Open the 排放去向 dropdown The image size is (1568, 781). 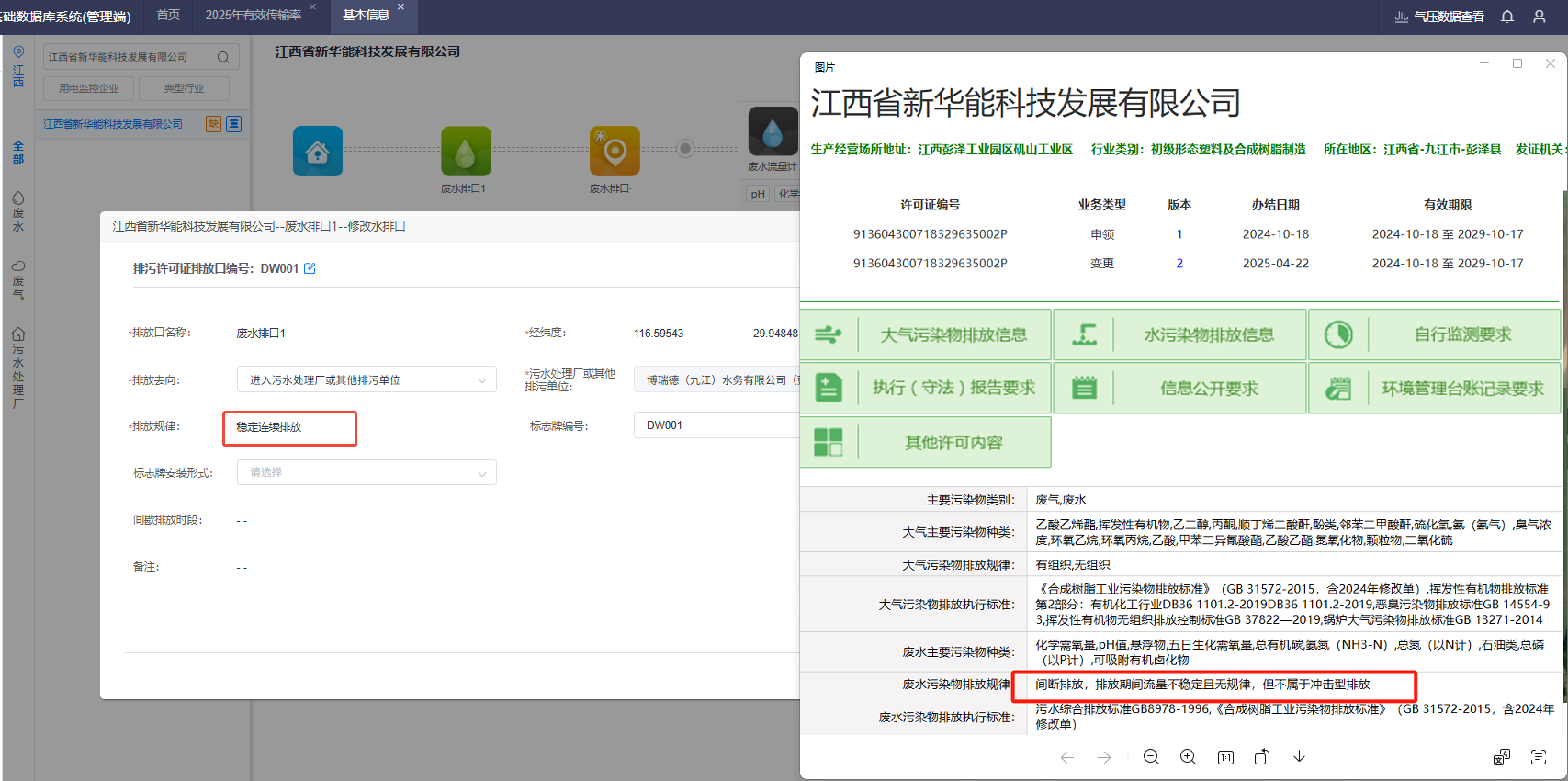click(367, 379)
